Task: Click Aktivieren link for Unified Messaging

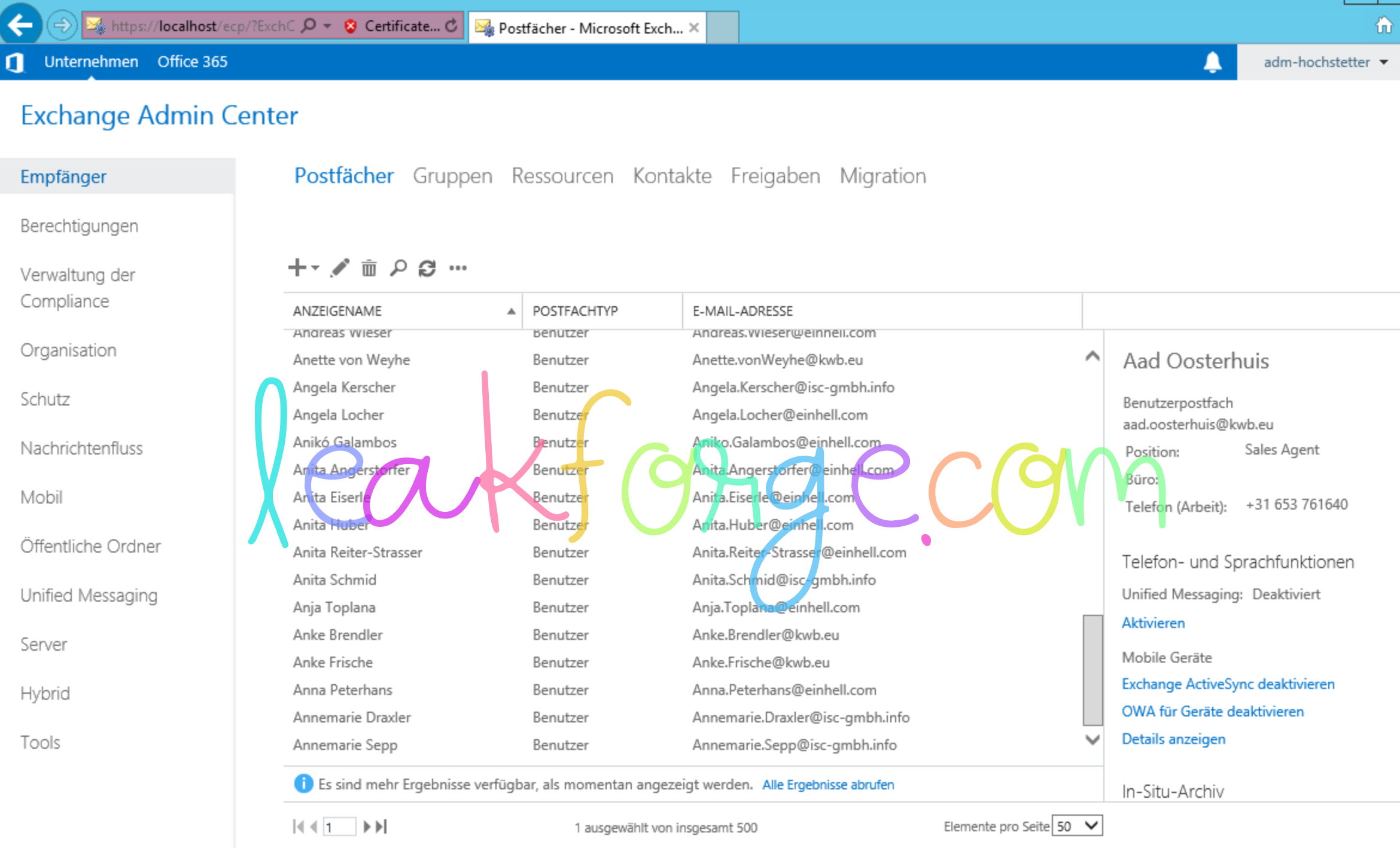Action: point(1153,623)
